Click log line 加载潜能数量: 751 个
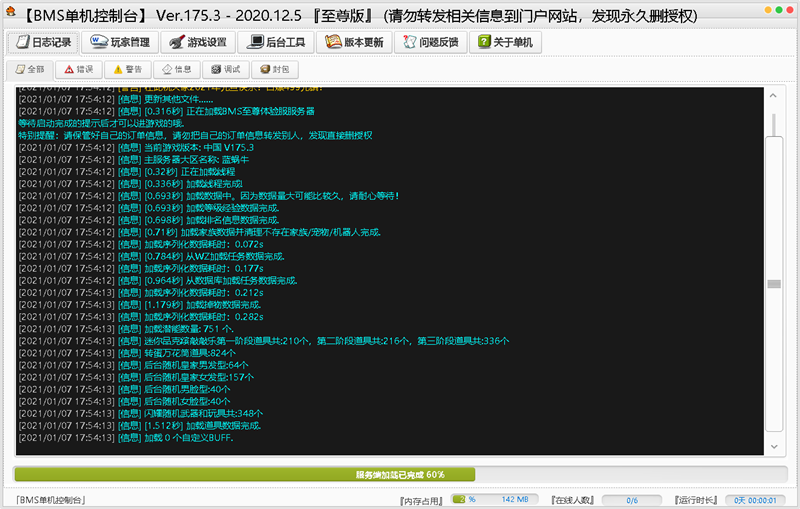Viewport: 800px width, 509px height. tap(126, 329)
